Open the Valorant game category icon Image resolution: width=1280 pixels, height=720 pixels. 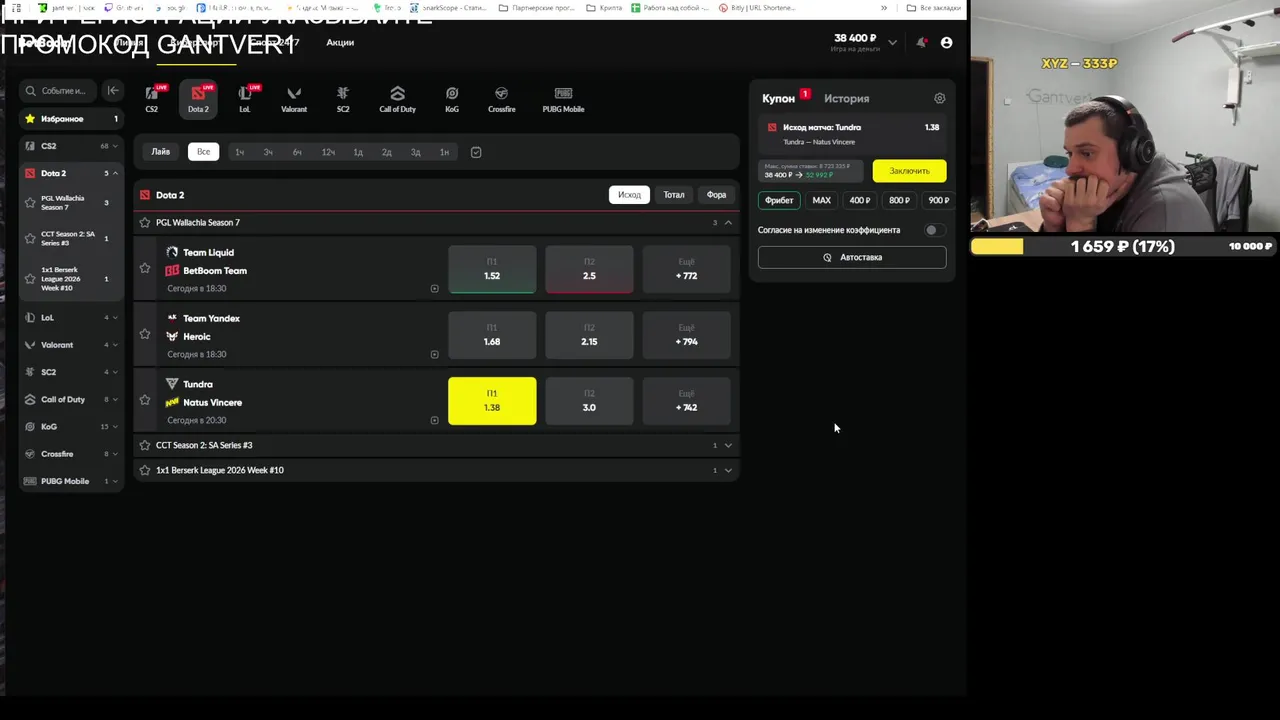[x=294, y=98]
